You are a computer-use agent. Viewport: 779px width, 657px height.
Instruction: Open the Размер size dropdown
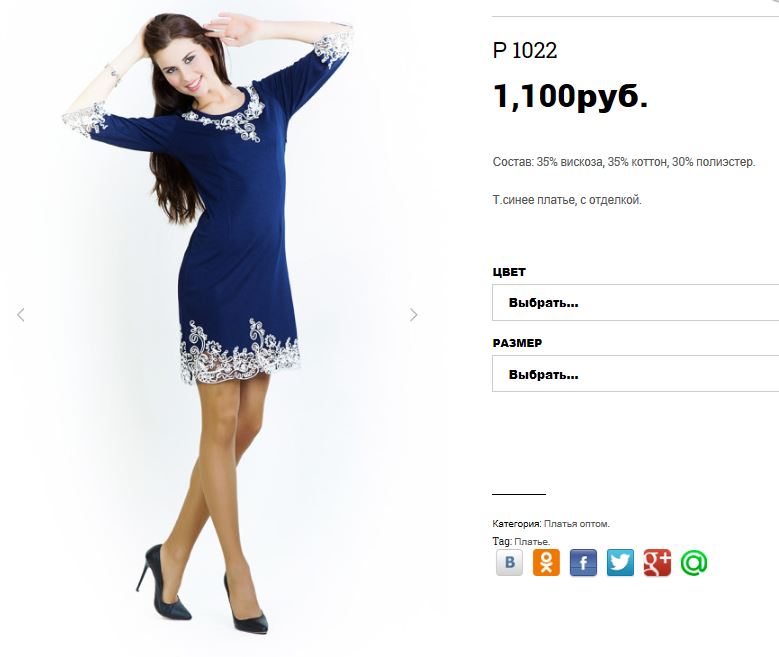(635, 374)
